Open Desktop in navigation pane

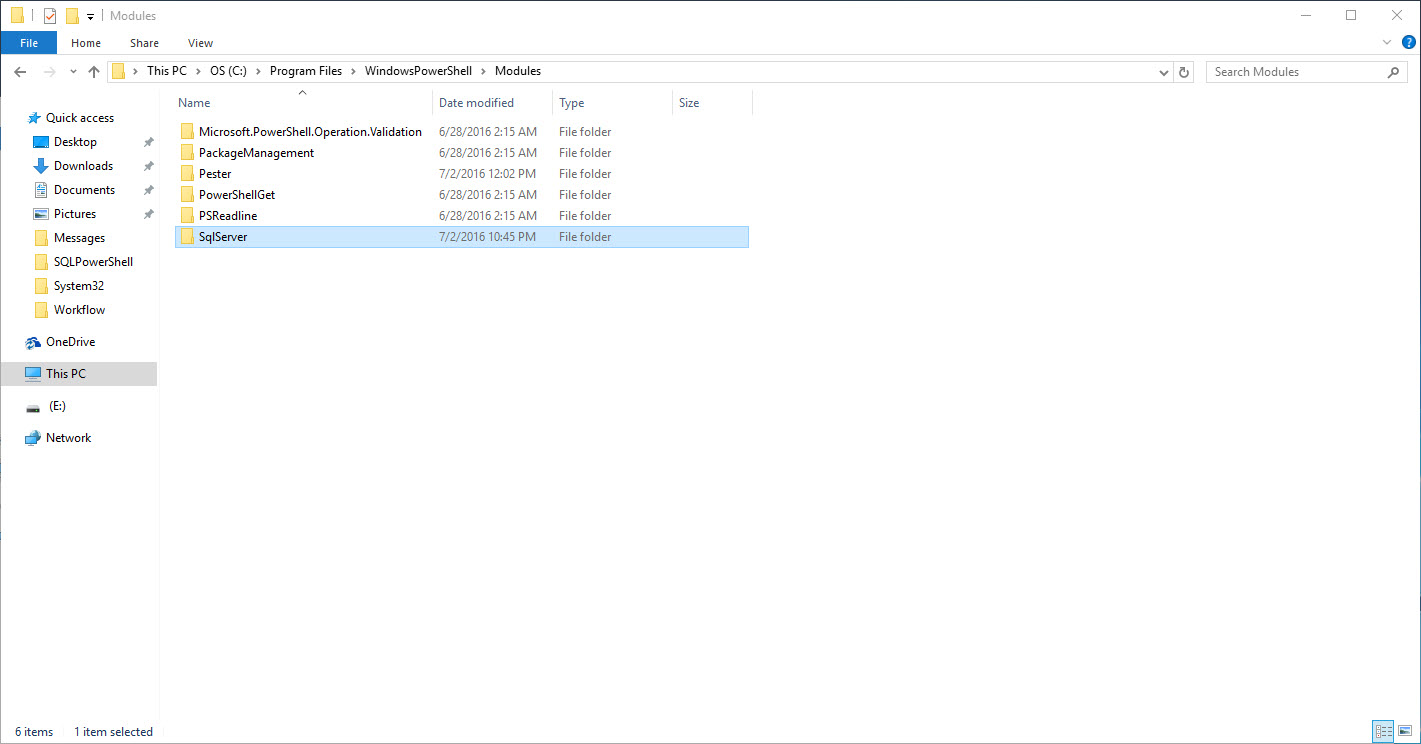pos(75,141)
